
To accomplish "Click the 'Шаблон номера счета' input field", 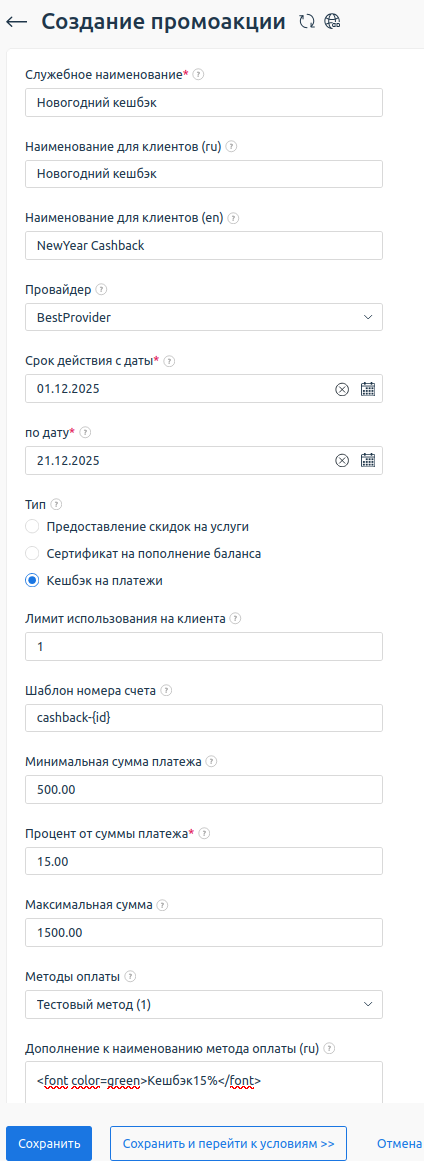I will point(204,717).
